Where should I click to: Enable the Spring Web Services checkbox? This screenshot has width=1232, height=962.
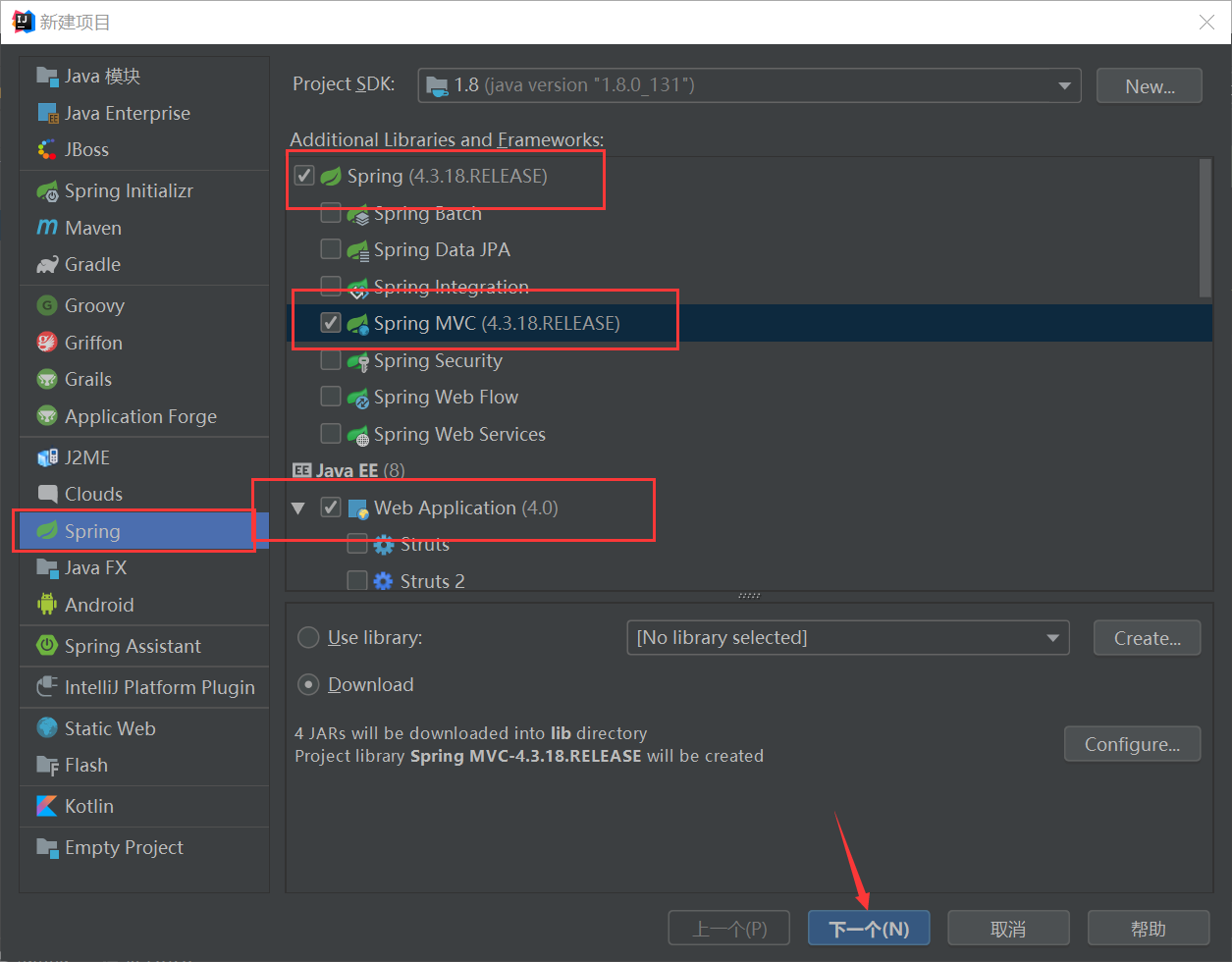[331, 434]
